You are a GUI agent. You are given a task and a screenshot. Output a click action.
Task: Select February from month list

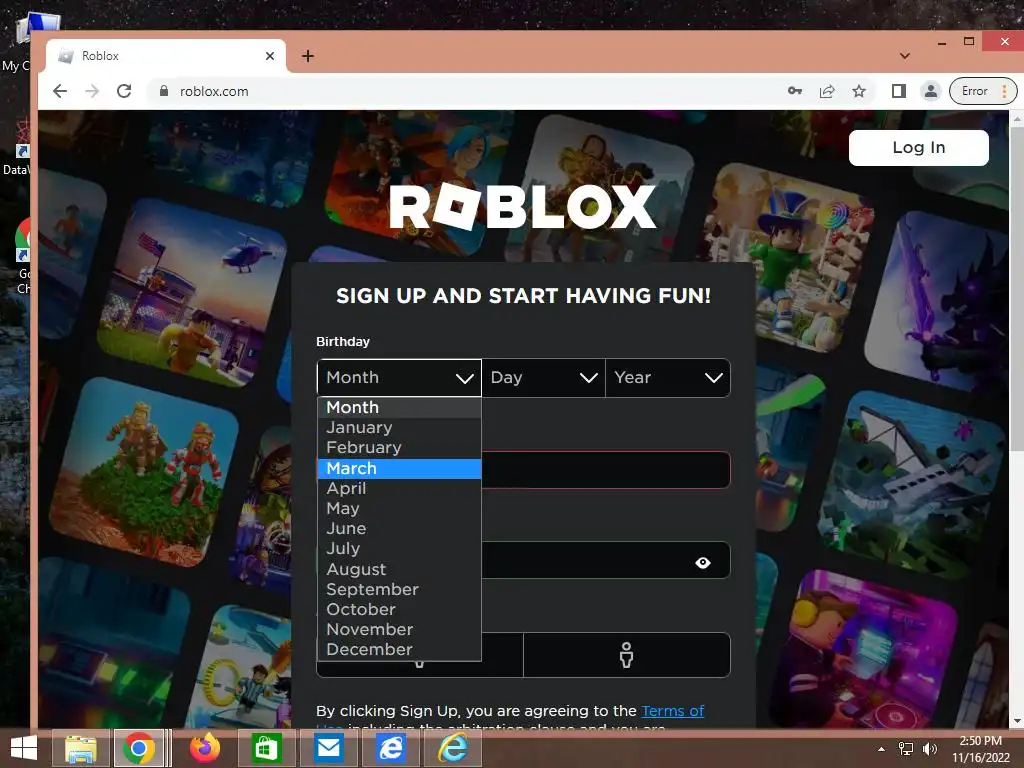pos(399,448)
